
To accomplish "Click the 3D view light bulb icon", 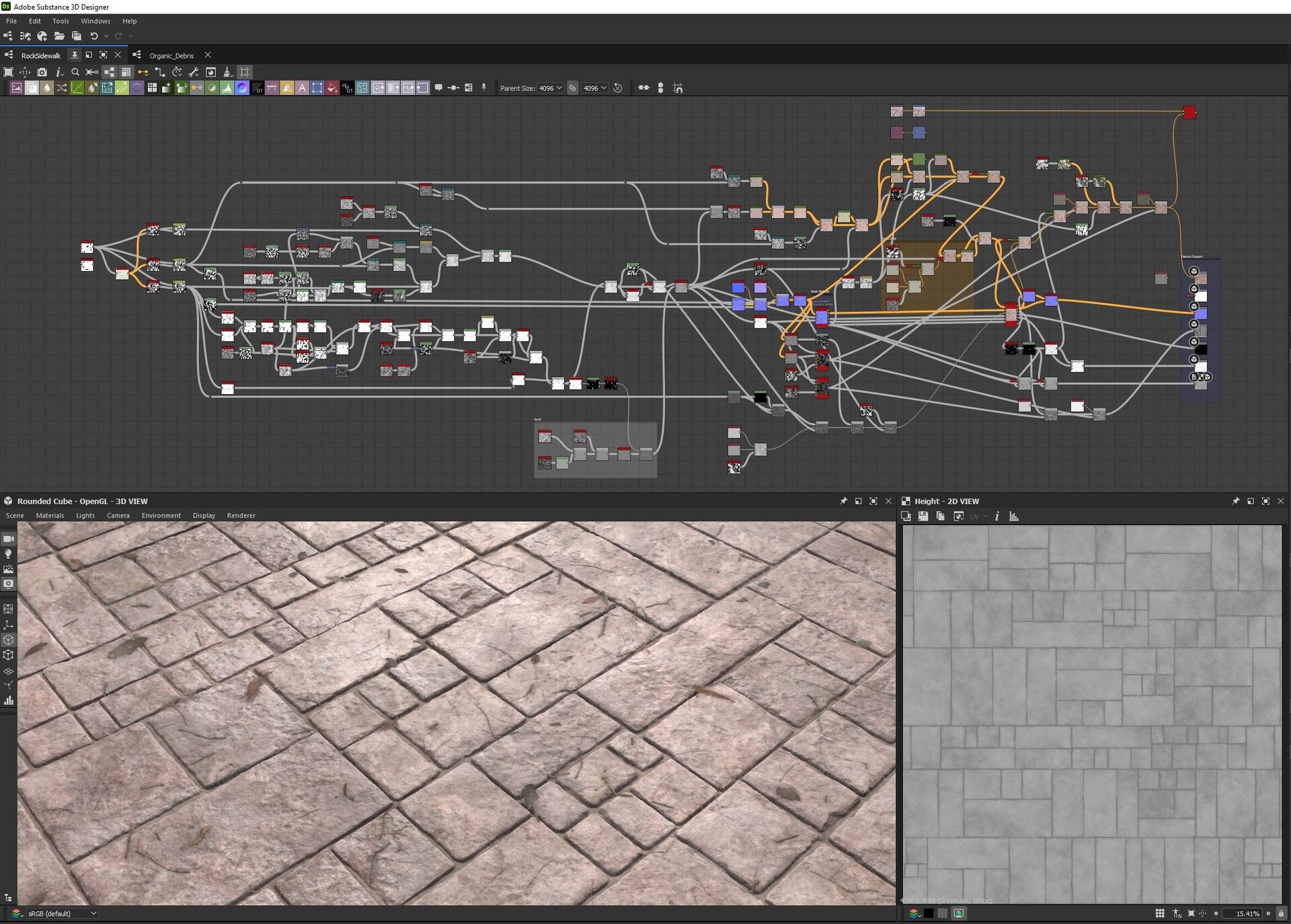I will click(x=9, y=554).
